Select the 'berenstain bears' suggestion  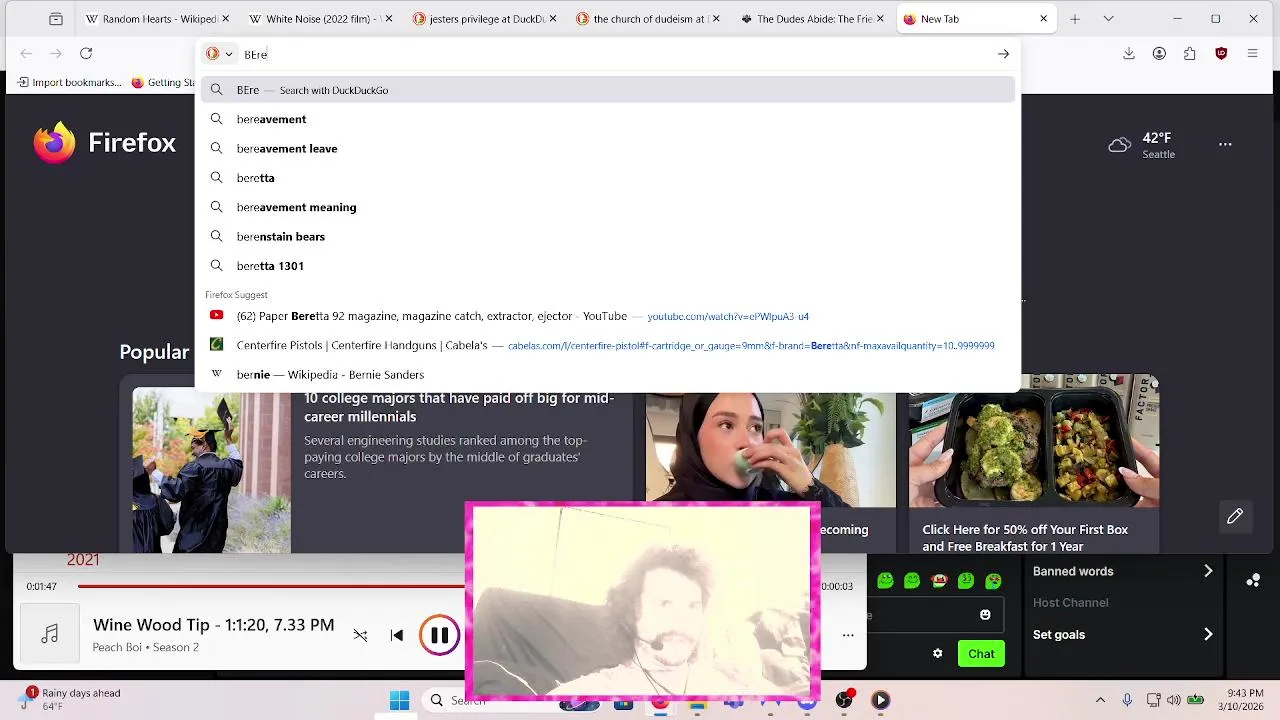(x=608, y=236)
